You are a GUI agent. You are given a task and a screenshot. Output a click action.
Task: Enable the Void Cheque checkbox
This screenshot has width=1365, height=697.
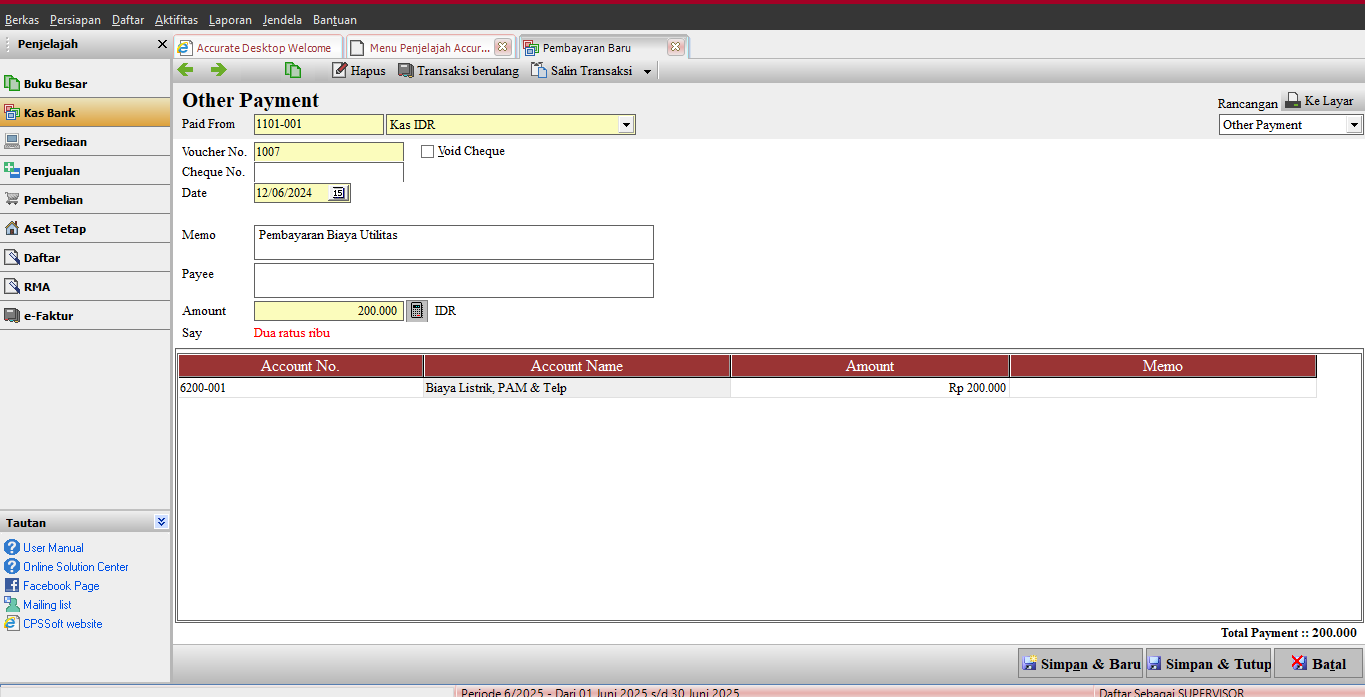pos(428,152)
